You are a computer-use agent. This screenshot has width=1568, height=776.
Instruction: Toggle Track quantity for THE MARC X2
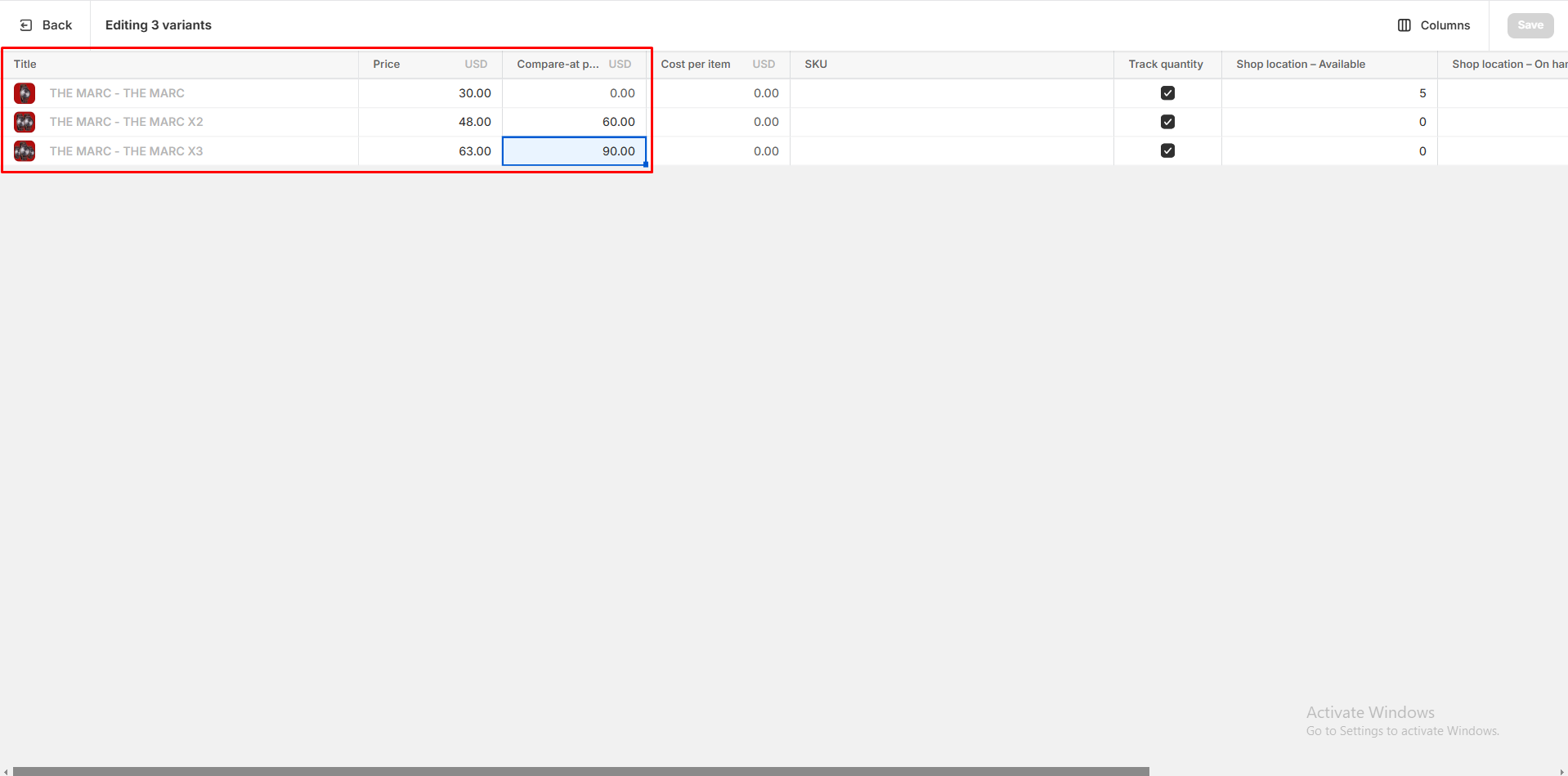[x=1167, y=122]
